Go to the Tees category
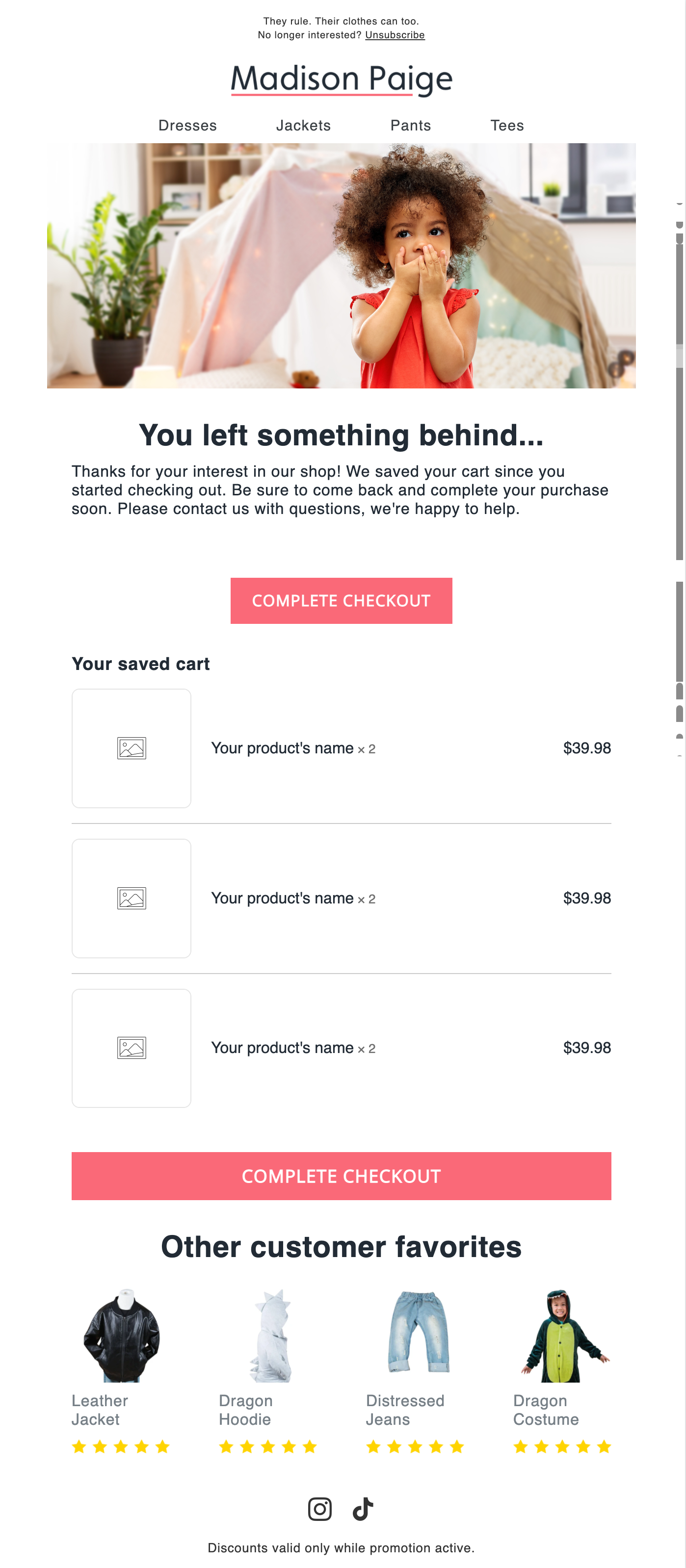 point(507,126)
